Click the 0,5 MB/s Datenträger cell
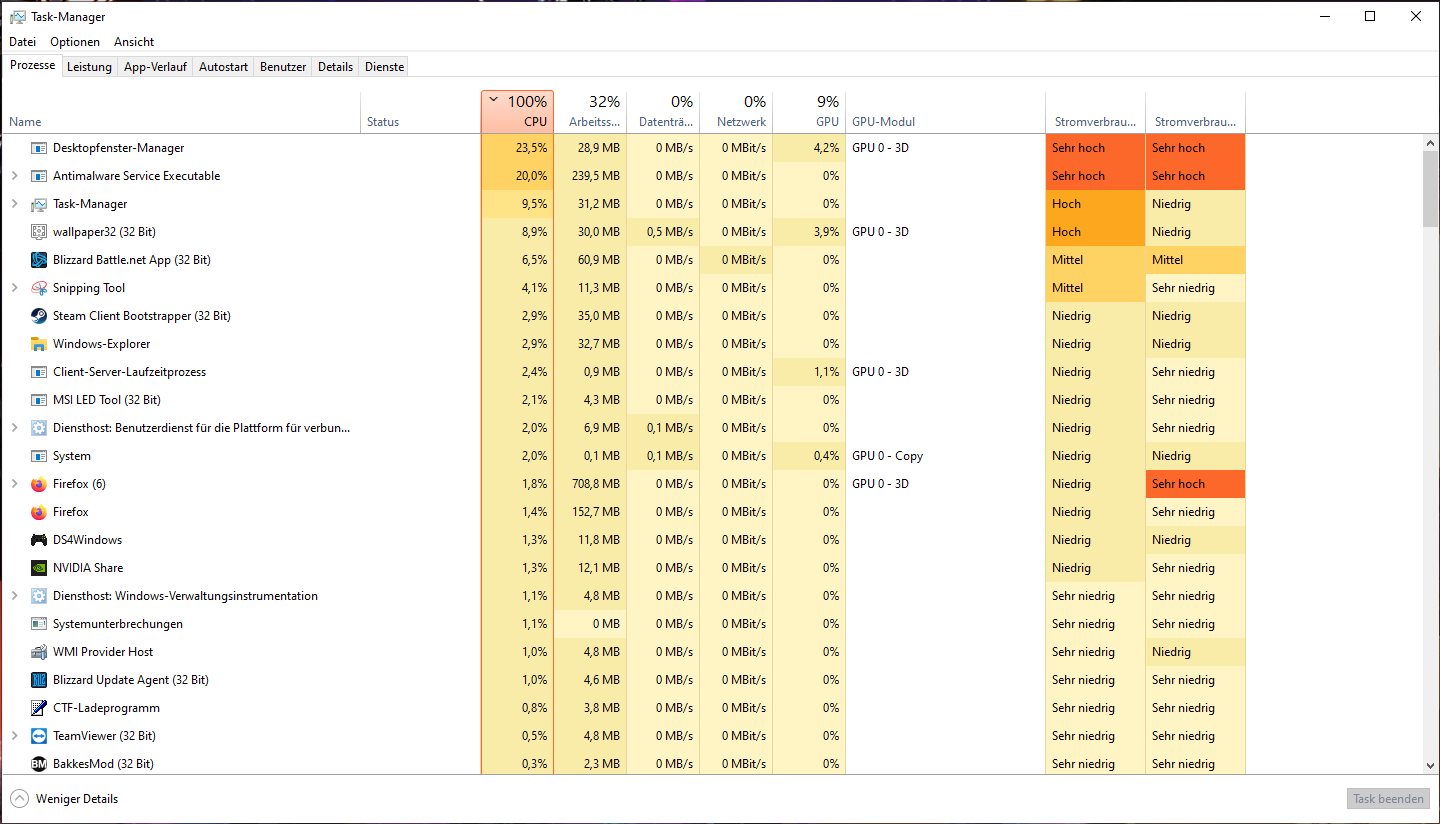The width and height of the screenshot is (1440, 824). pyautogui.click(x=663, y=232)
